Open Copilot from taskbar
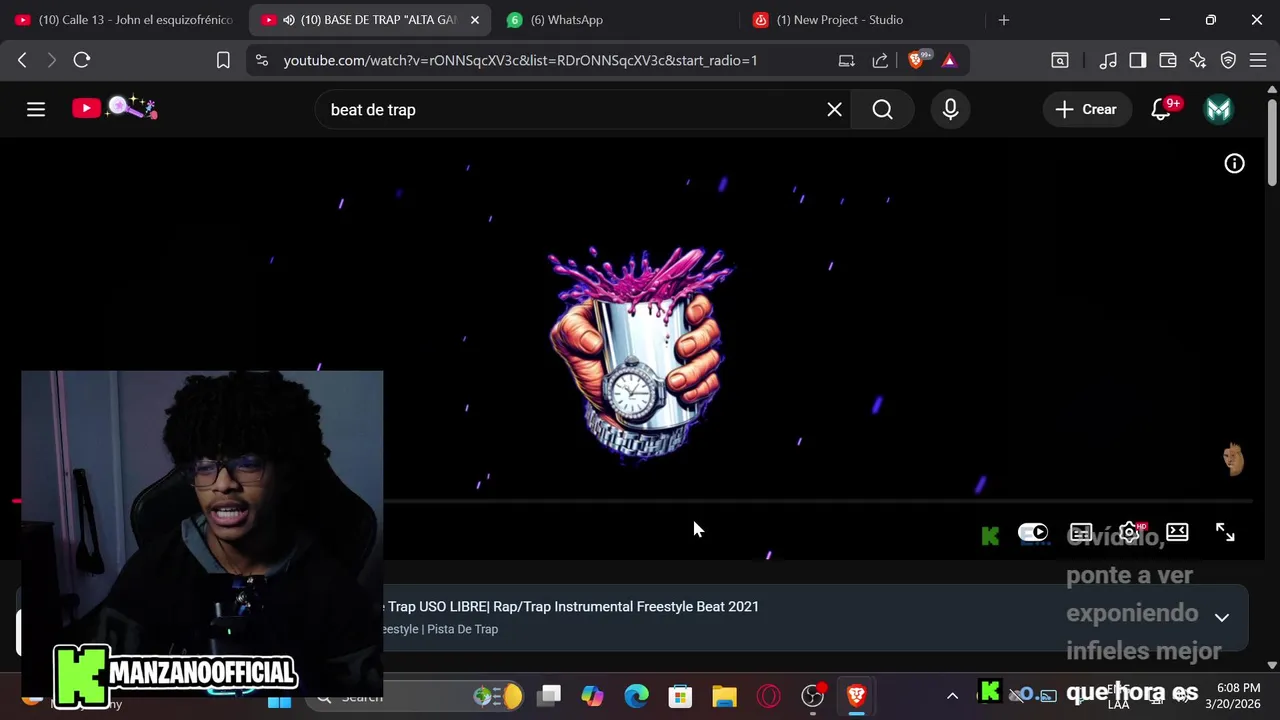Screen dimensions: 1280x720 click(592, 696)
